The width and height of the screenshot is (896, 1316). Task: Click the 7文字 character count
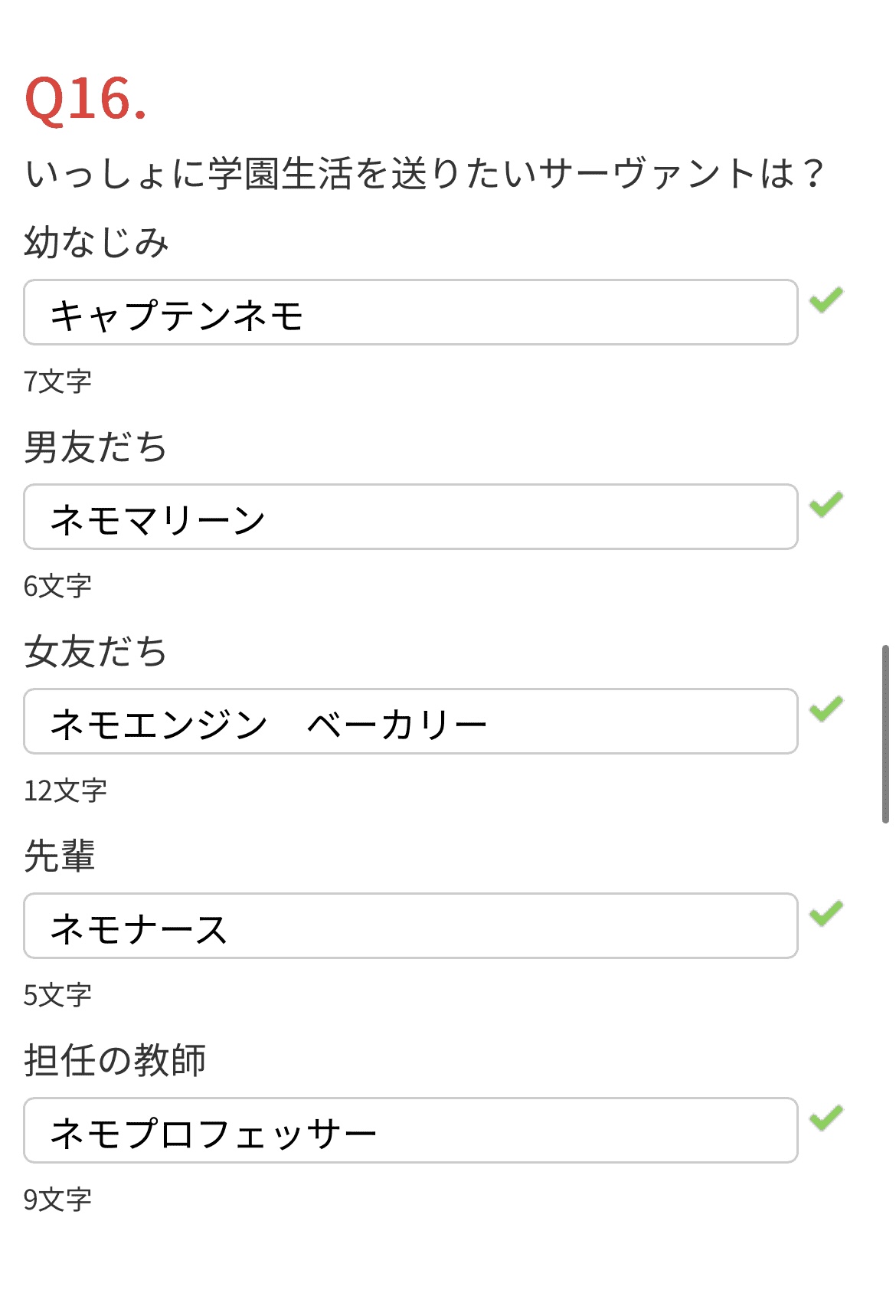[x=57, y=381]
